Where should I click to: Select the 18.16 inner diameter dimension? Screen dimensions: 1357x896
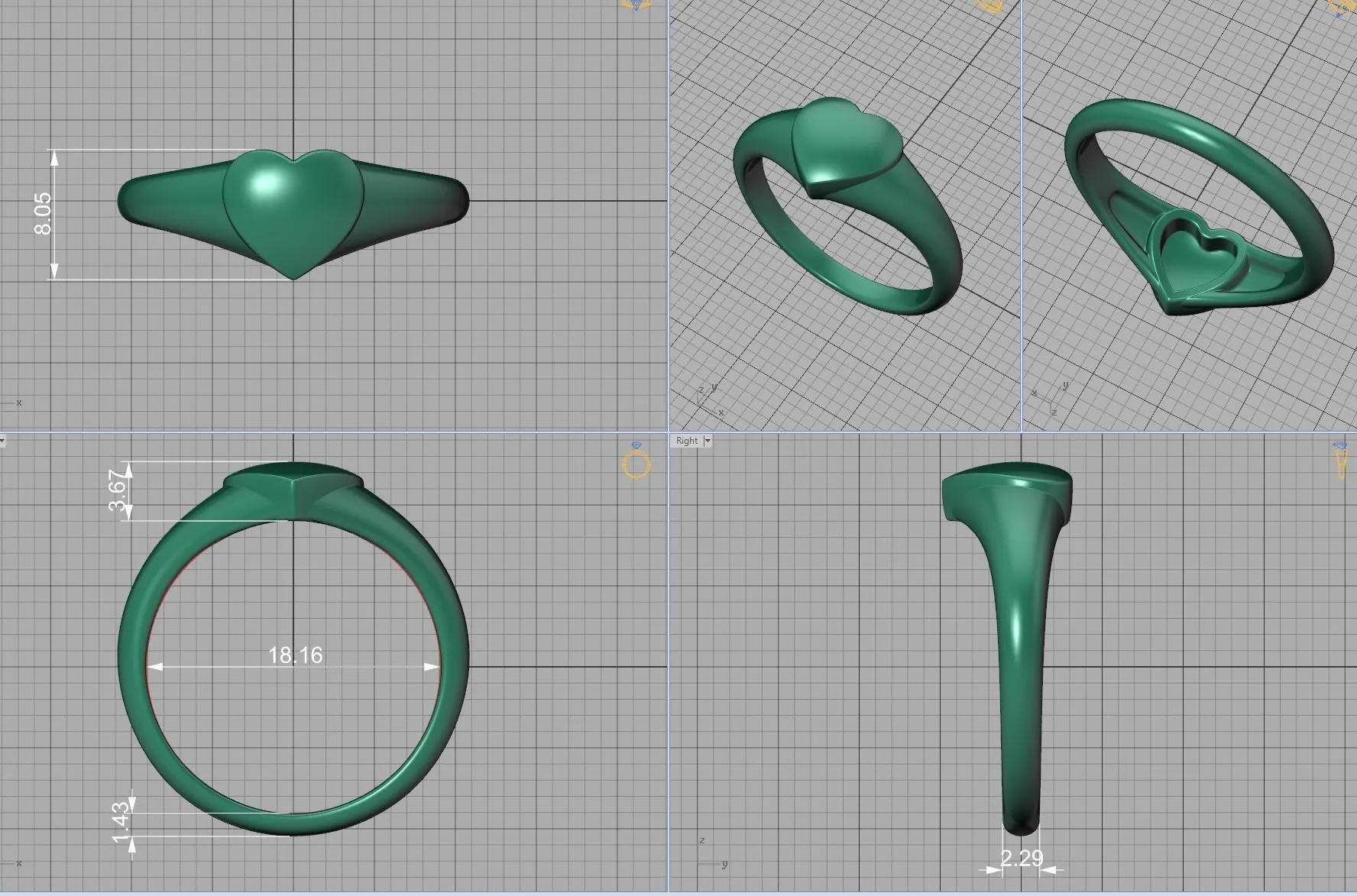(295, 655)
